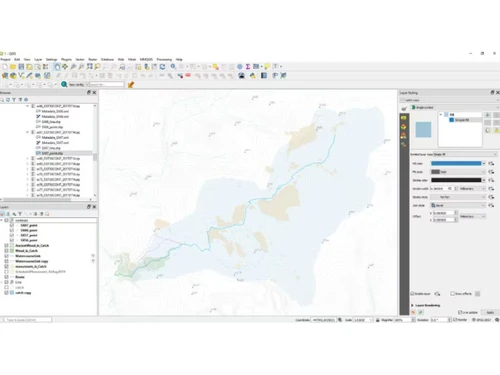Click the Coordinate field in the status bar
Viewport: 500px width, 375px height.
click(323, 320)
